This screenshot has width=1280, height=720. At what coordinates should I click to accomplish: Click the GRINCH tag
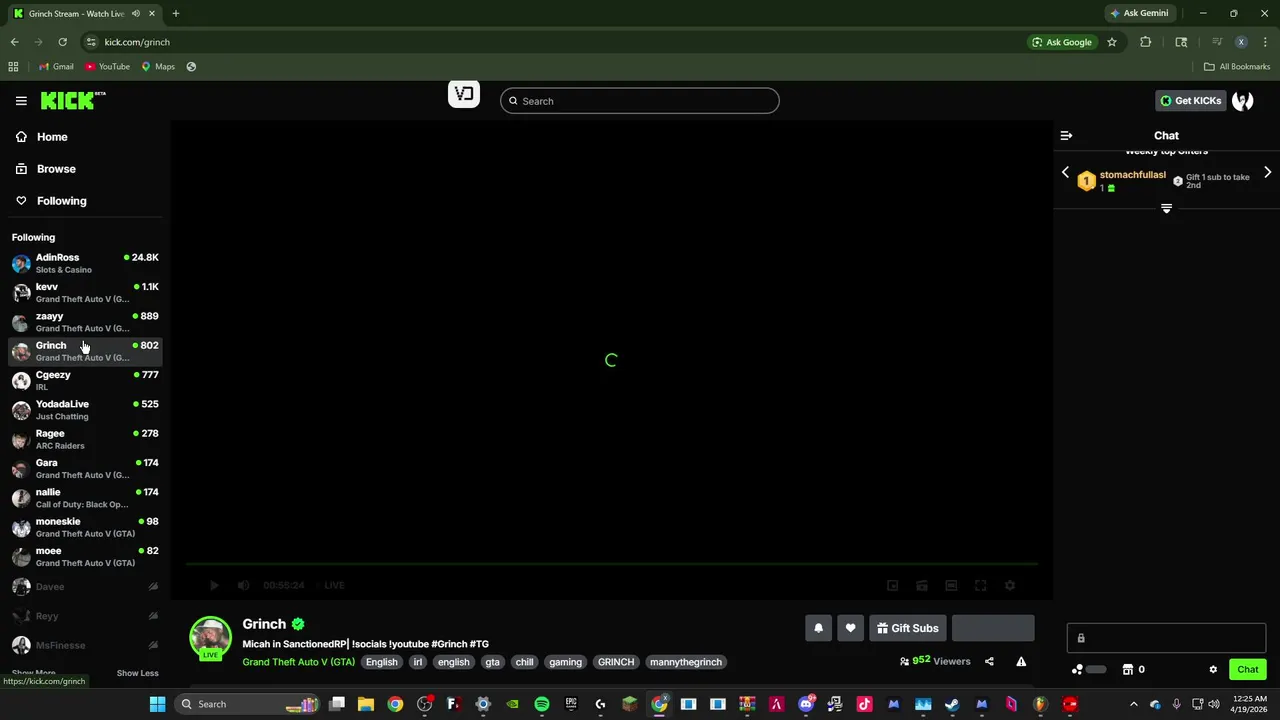[x=616, y=662]
